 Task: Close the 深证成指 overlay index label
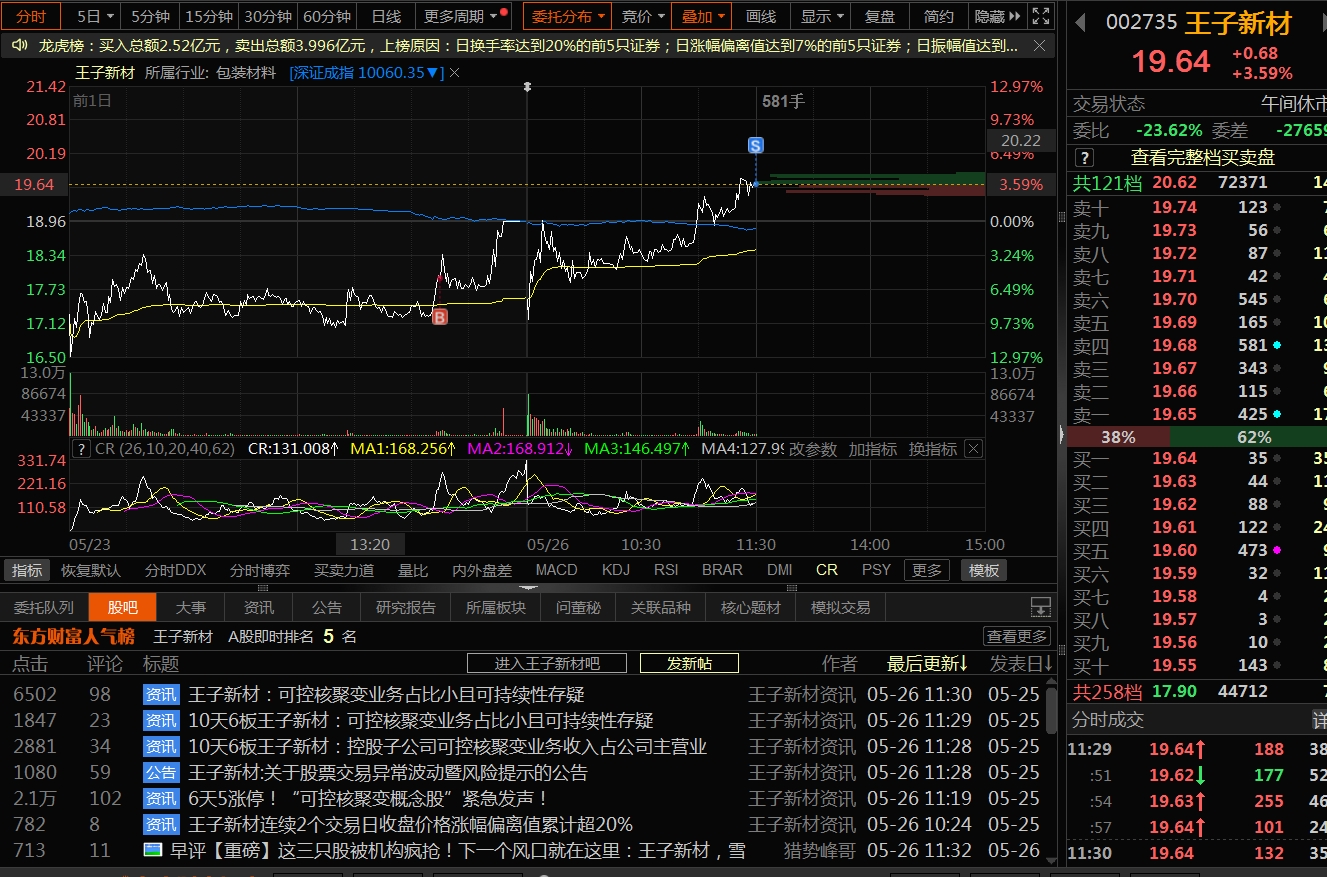point(455,73)
